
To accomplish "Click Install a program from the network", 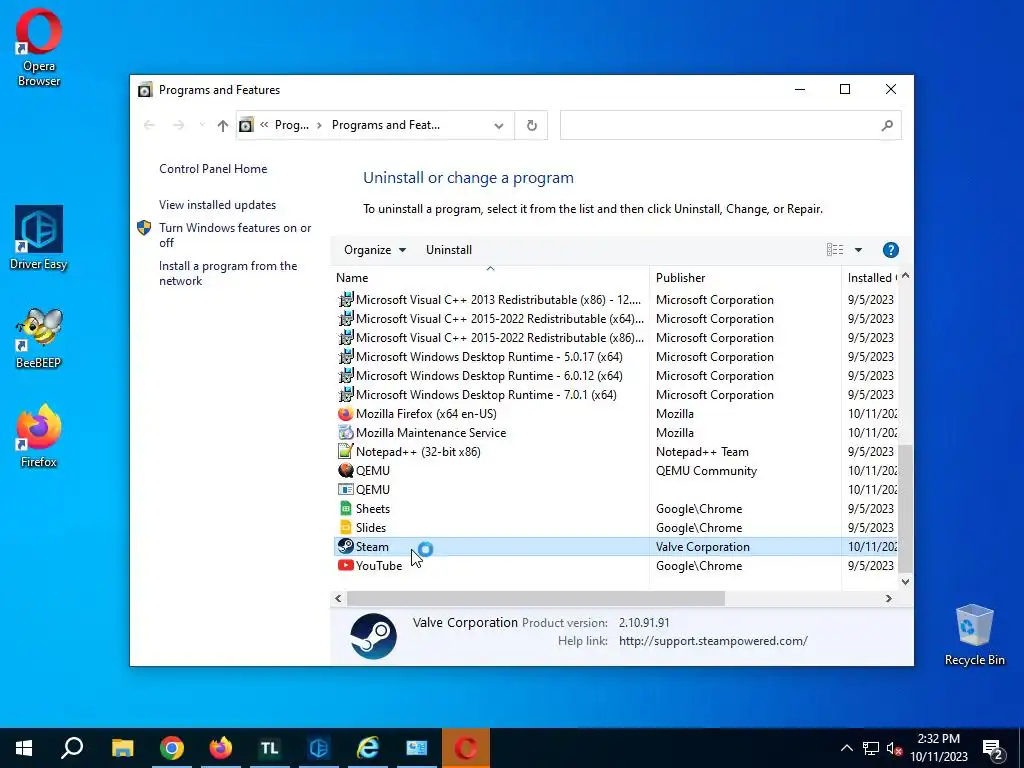I will [228, 274].
